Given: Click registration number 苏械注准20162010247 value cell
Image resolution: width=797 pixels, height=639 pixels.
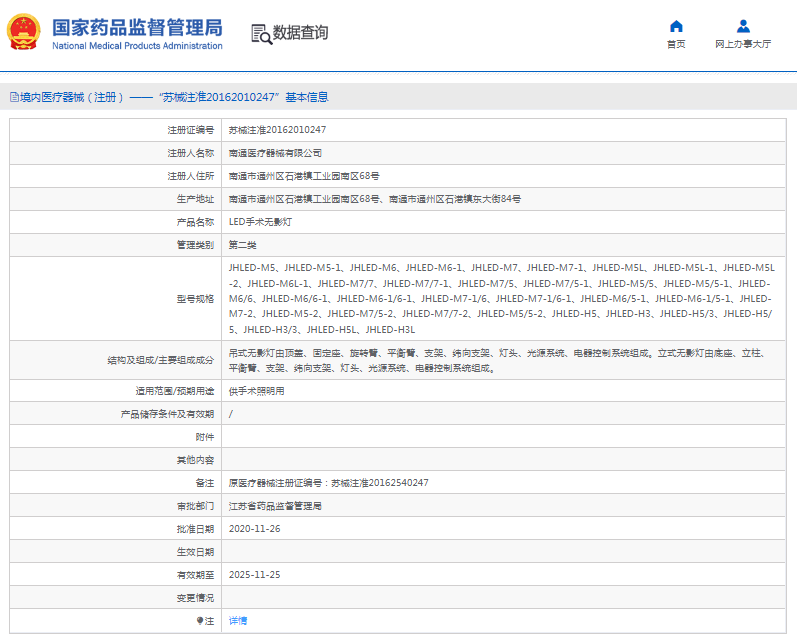Looking at the screenshot, I should [x=278, y=130].
